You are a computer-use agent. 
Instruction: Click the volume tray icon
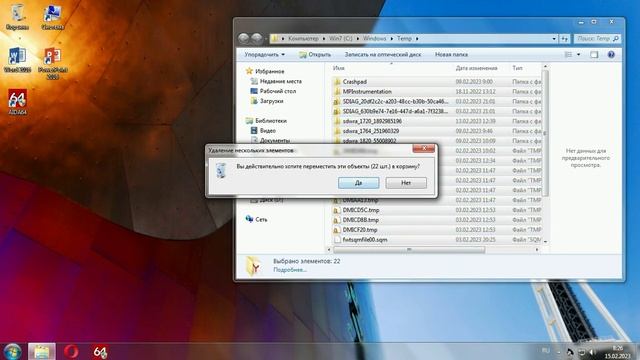click(x=592, y=351)
